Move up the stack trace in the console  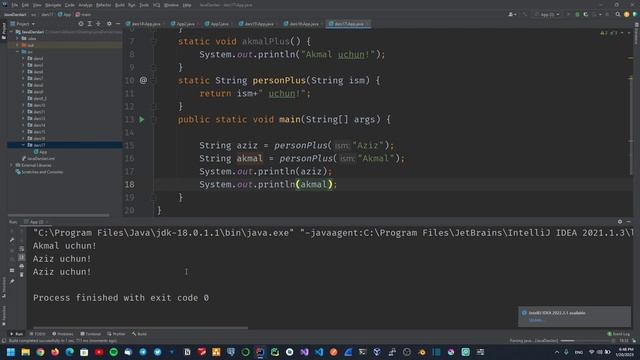pyautogui.click(x=22, y=231)
